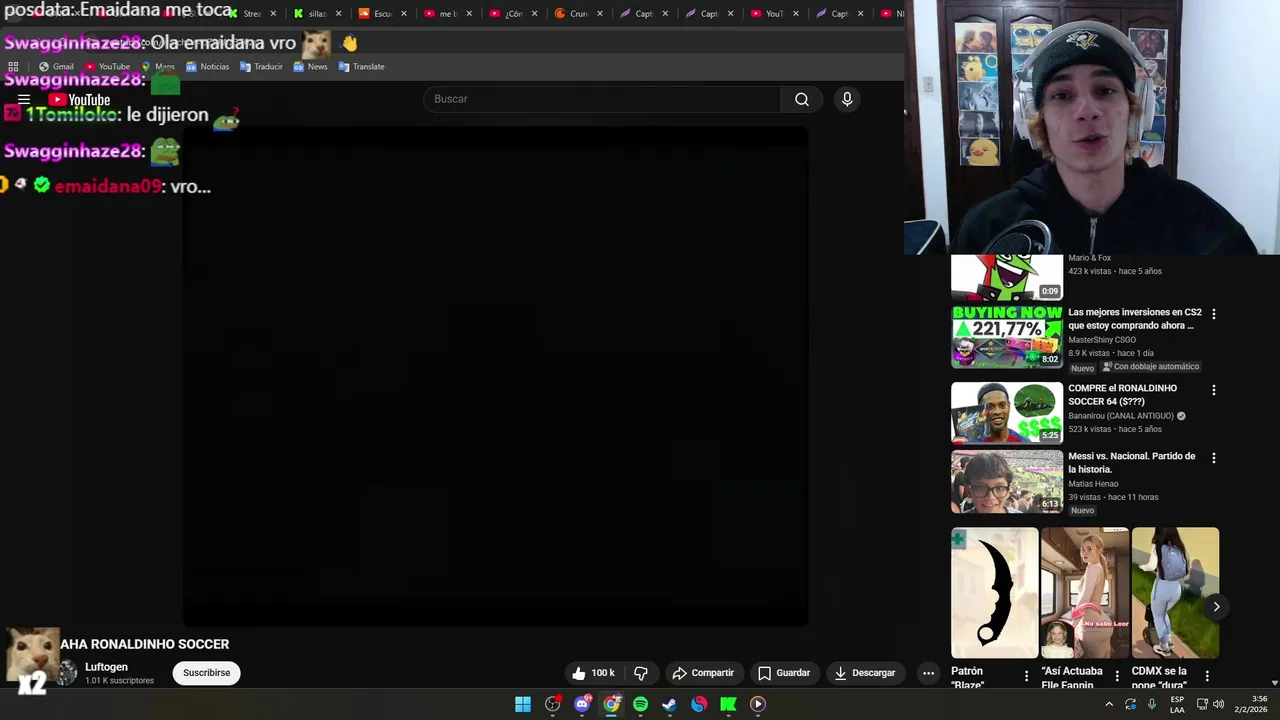The image size is (1280, 720).
Task: Open the Gmail bookmark
Action: 56,67
